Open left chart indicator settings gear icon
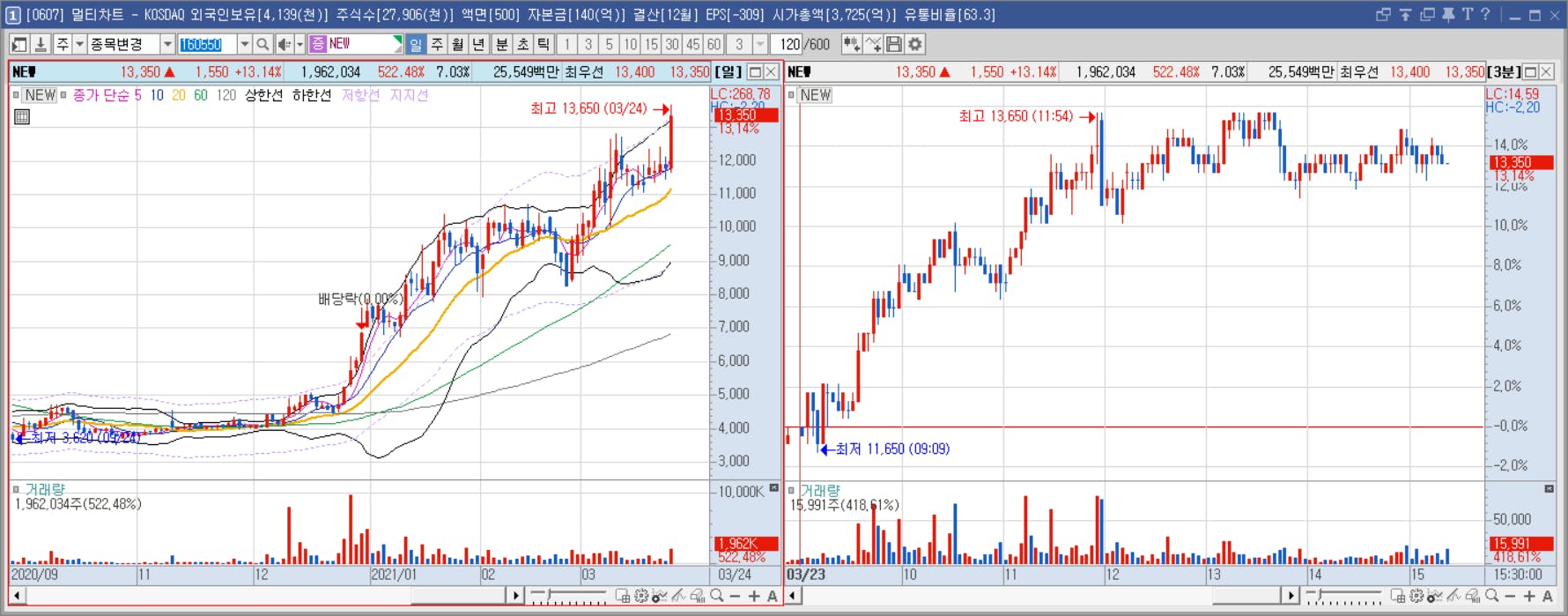Viewport: 1568px width, 616px height. (x=641, y=597)
